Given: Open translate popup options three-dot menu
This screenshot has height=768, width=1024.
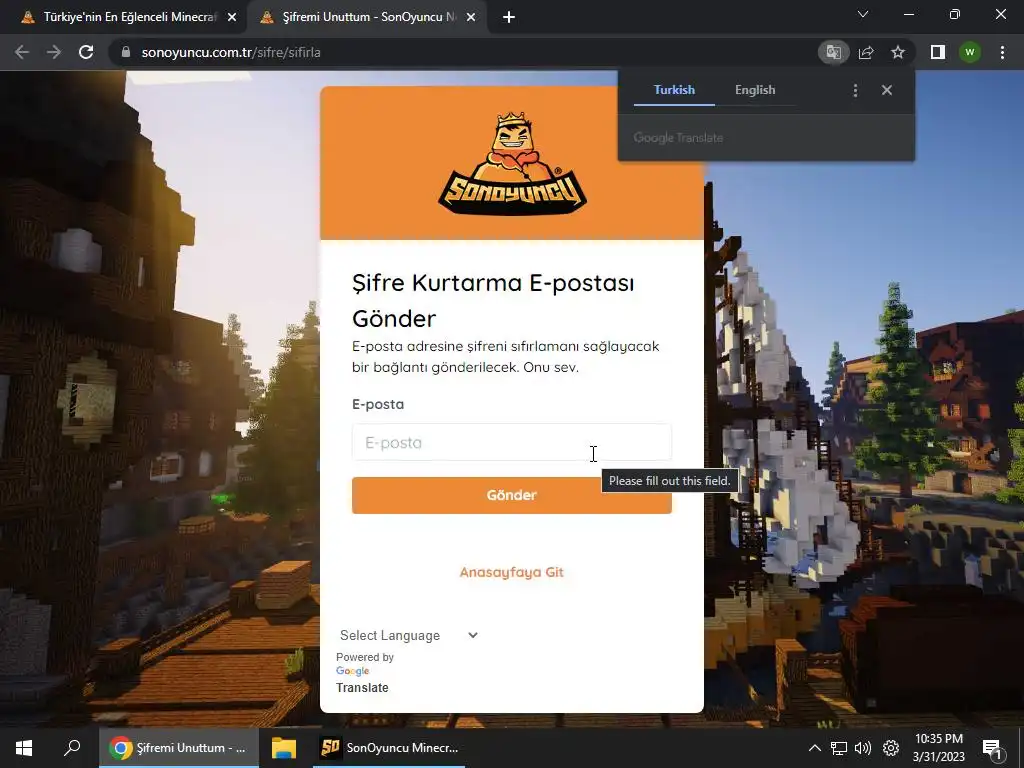Looking at the screenshot, I should point(856,90).
